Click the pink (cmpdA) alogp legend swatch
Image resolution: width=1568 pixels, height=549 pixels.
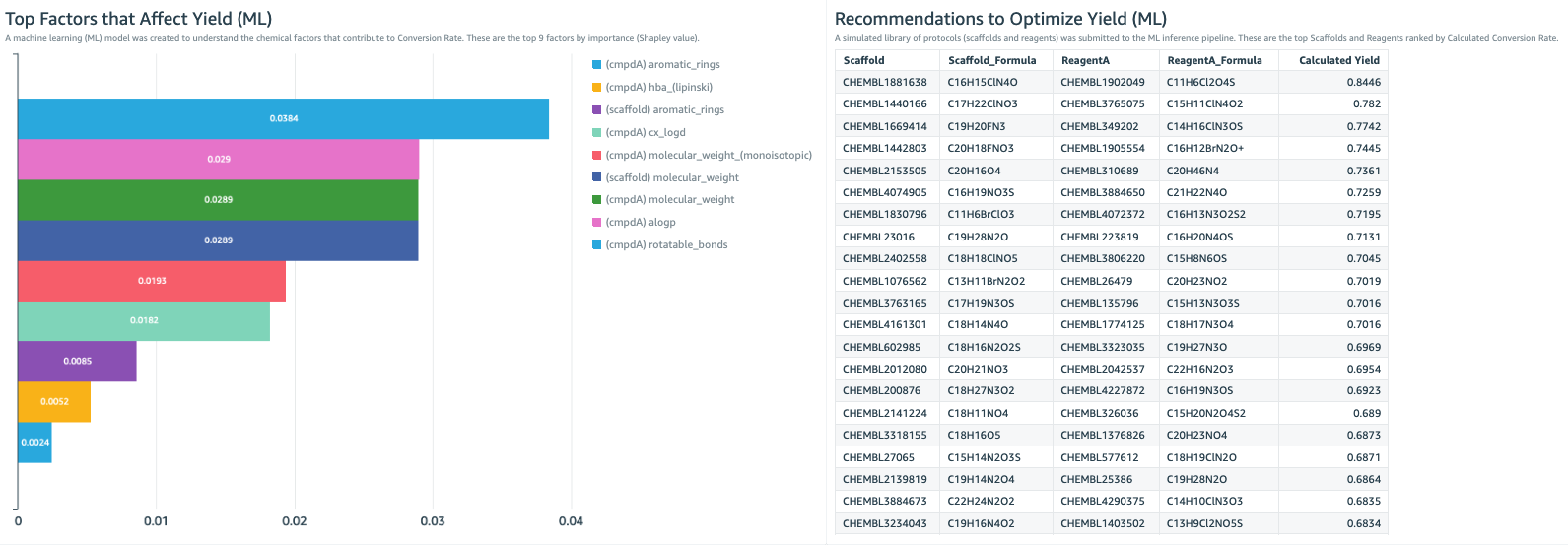(x=596, y=223)
